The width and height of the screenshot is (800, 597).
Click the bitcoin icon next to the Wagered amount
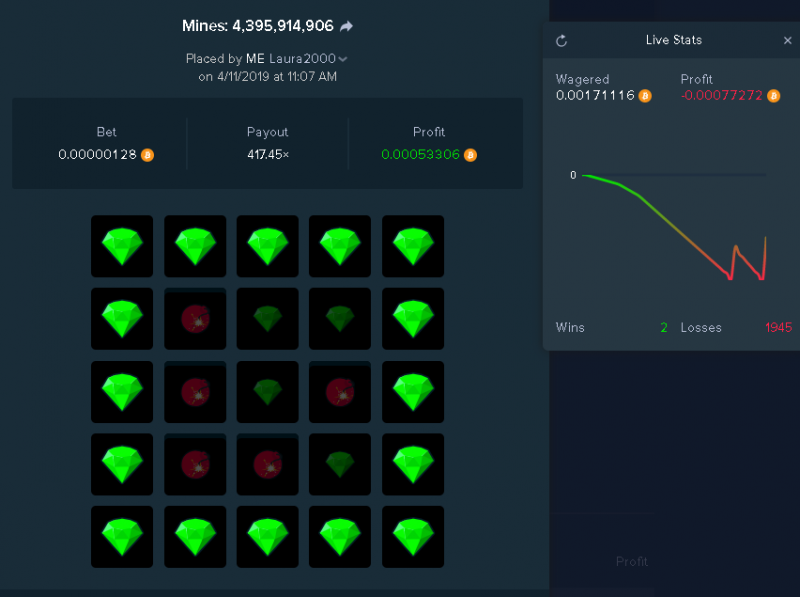point(645,95)
